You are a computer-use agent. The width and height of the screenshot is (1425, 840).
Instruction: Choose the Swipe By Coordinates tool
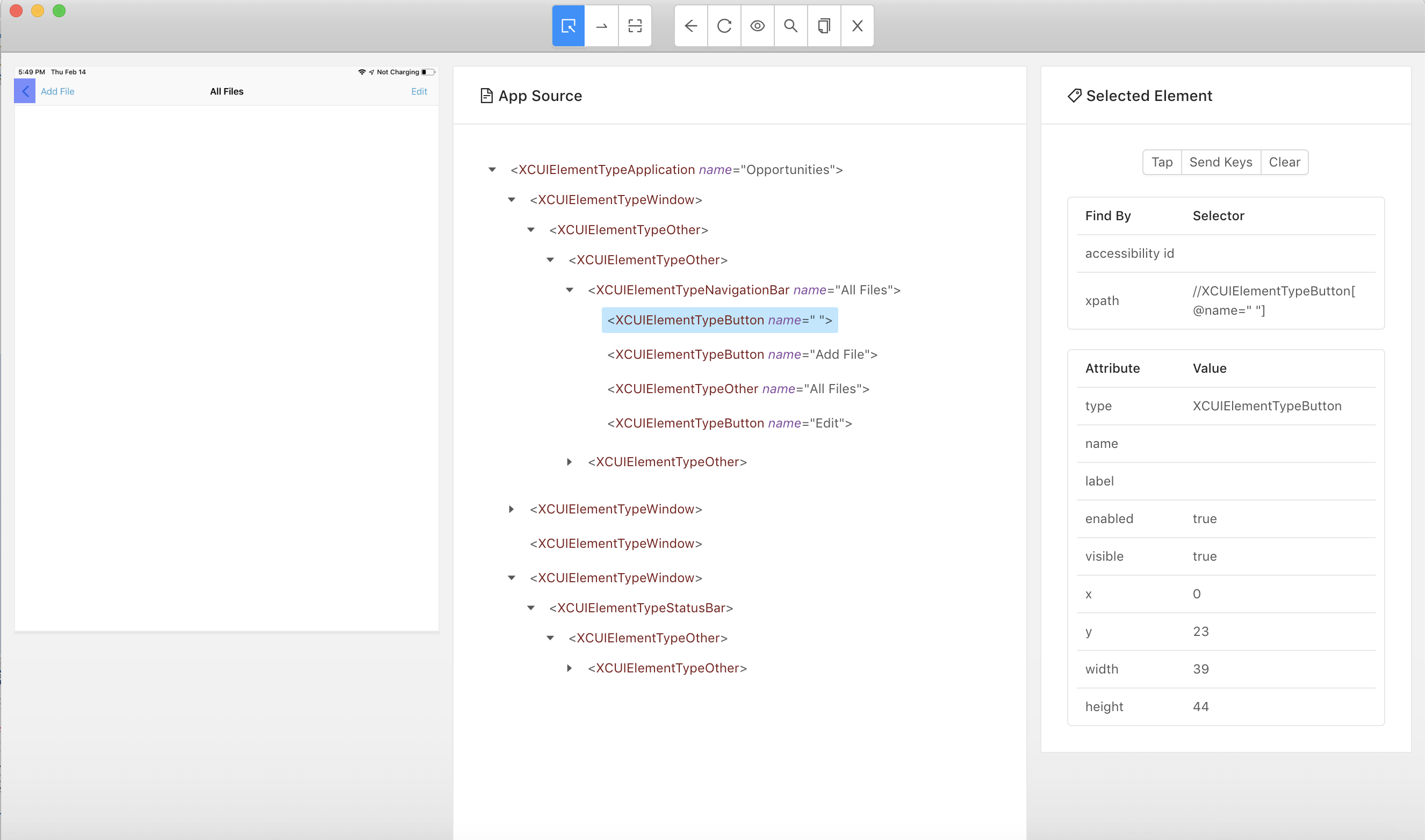pyautogui.click(x=601, y=26)
